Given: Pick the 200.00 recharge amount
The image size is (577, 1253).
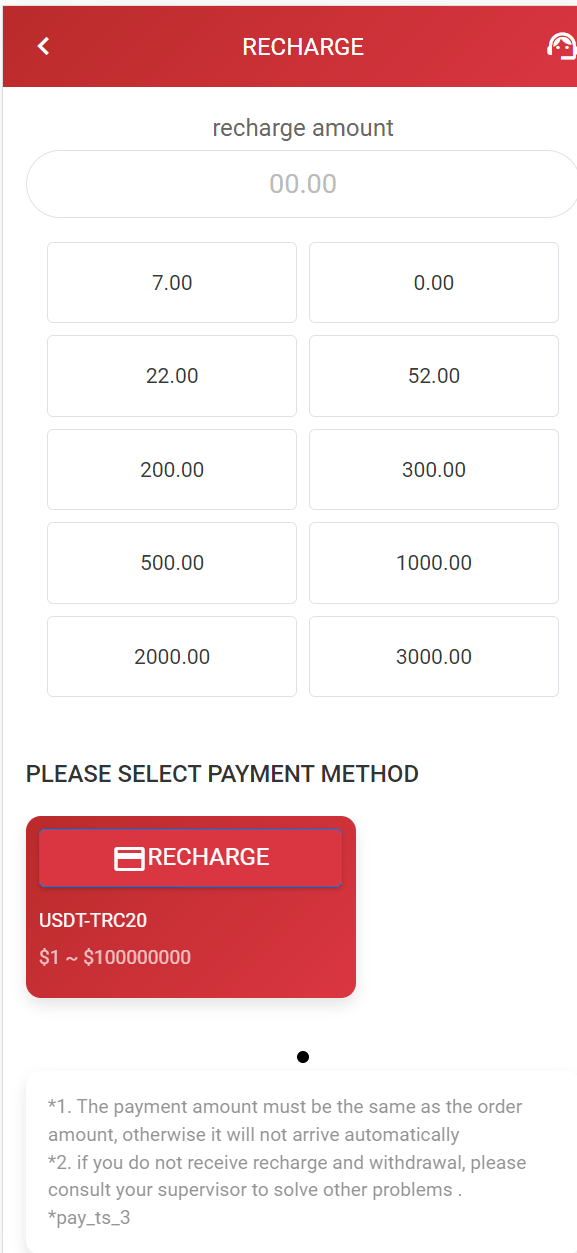Looking at the screenshot, I should (172, 470).
